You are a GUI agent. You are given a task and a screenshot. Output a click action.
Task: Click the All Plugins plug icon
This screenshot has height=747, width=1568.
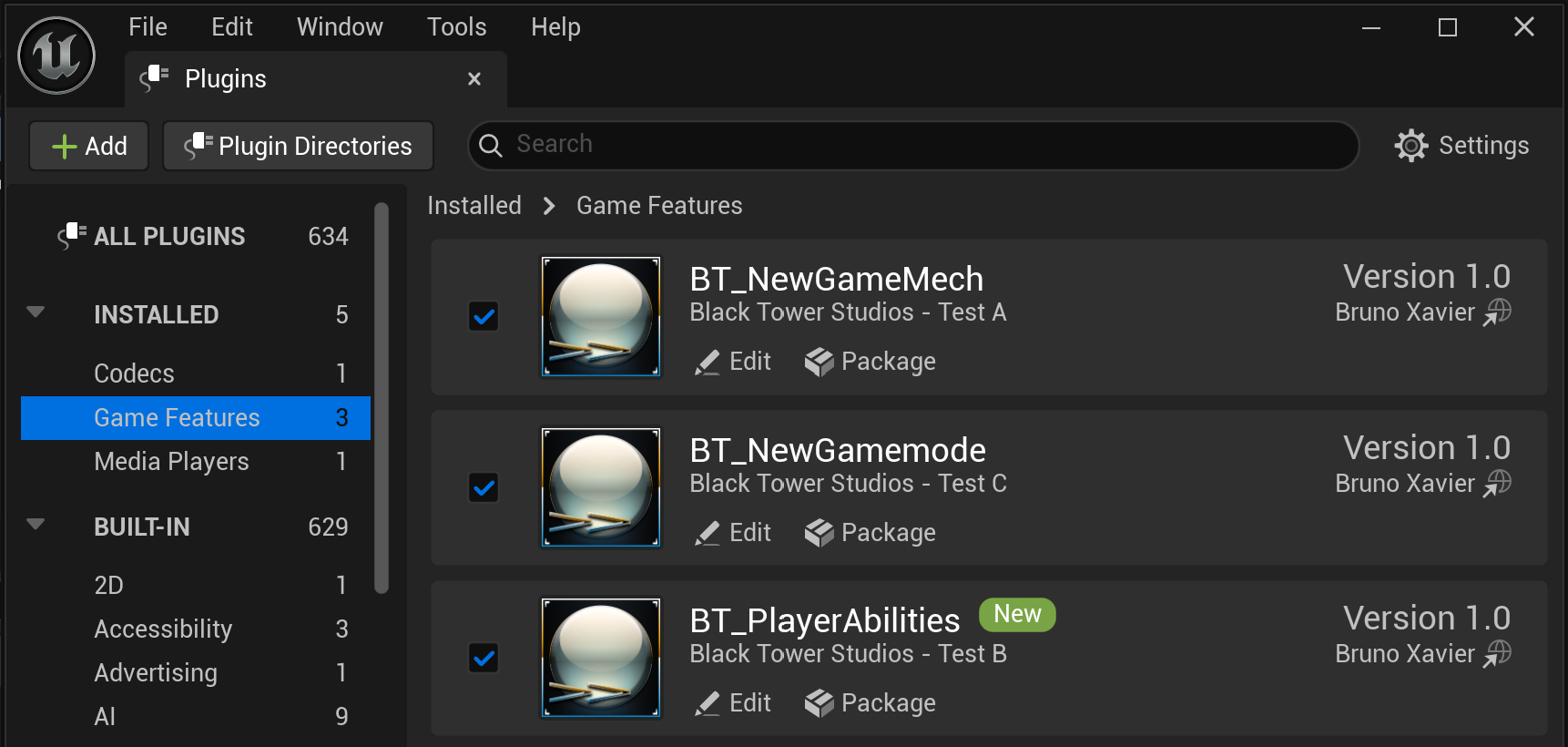click(72, 236)
